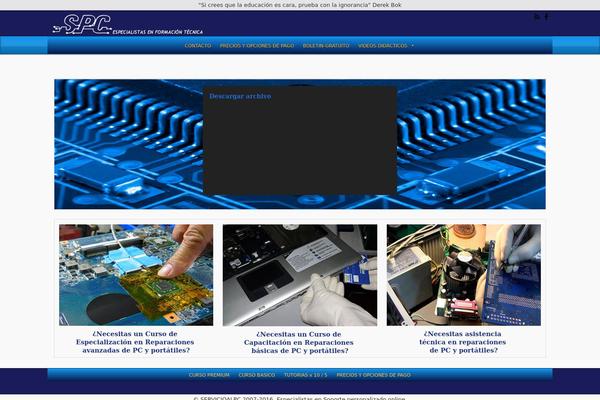The image size is (600, 400).
Task: Click the Descargar archivo link
Action: [240, 96]
